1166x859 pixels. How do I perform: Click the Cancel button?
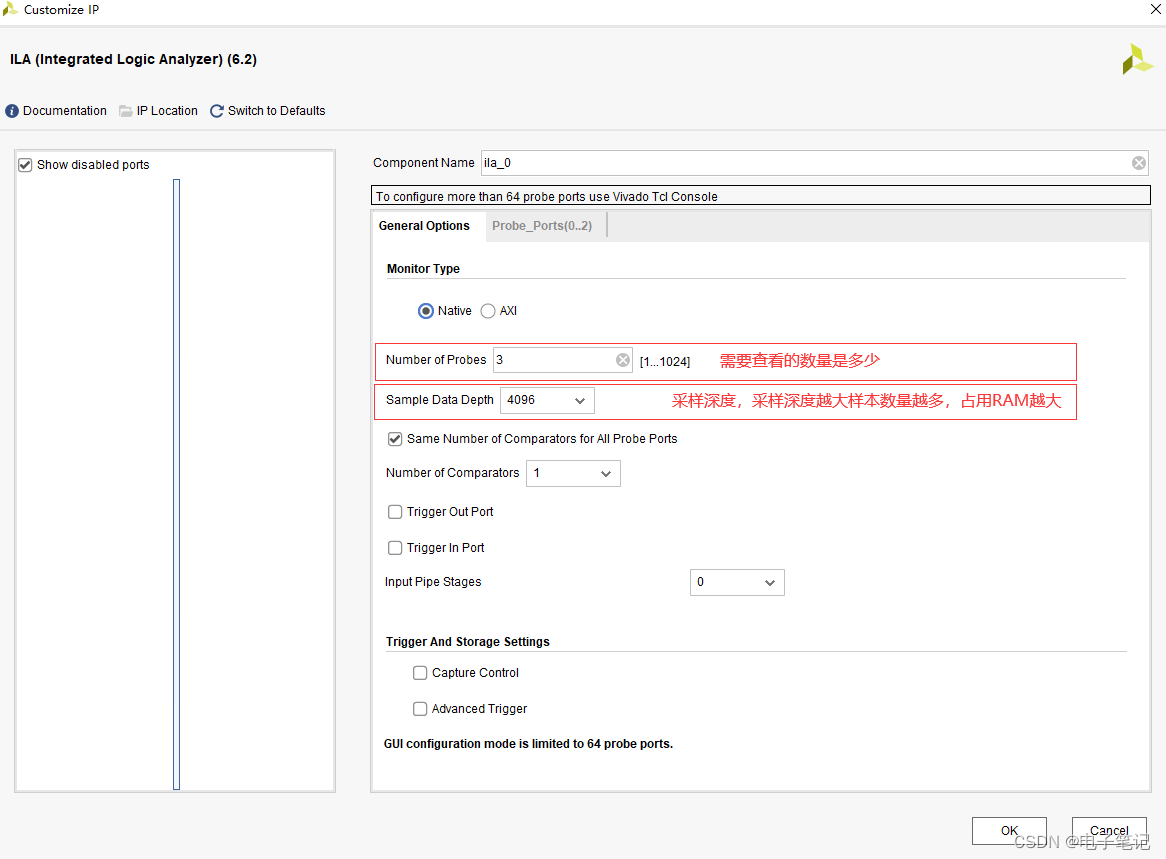1109,831
